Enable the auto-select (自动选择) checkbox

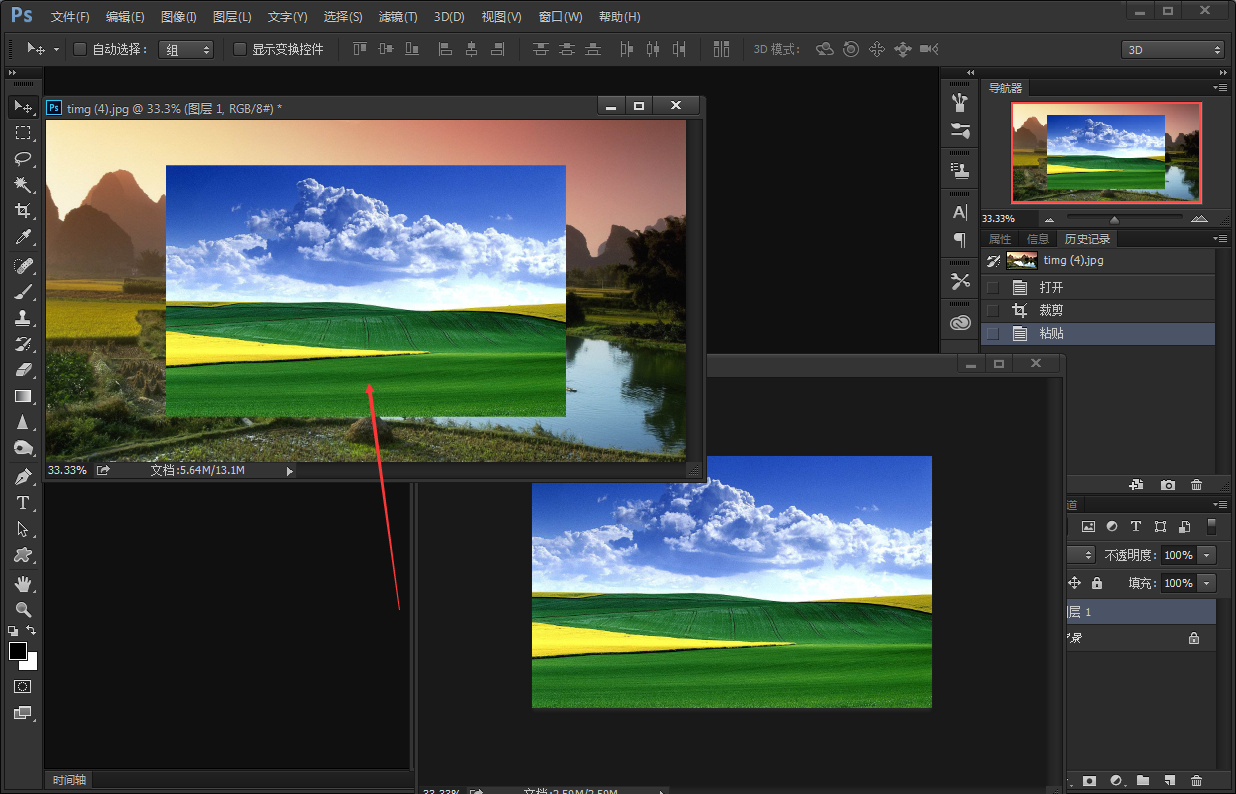pos(80,49)
